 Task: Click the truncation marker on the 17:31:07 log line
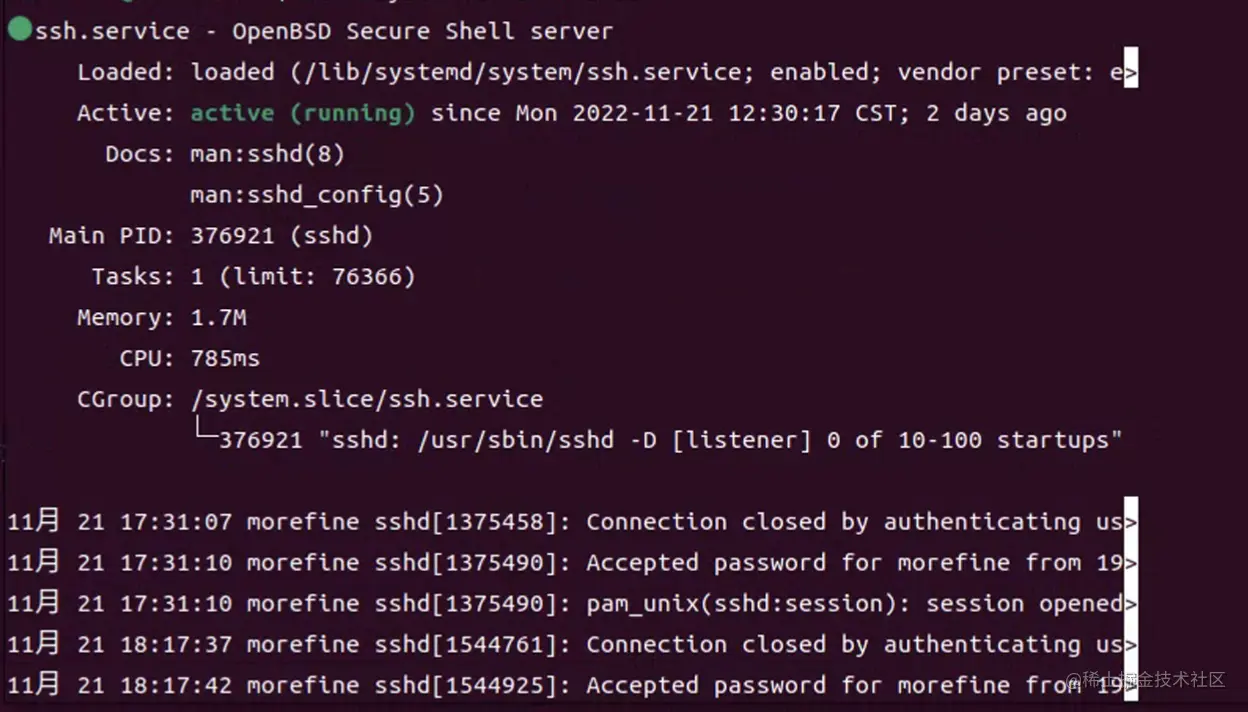(x=1130, y=522)
